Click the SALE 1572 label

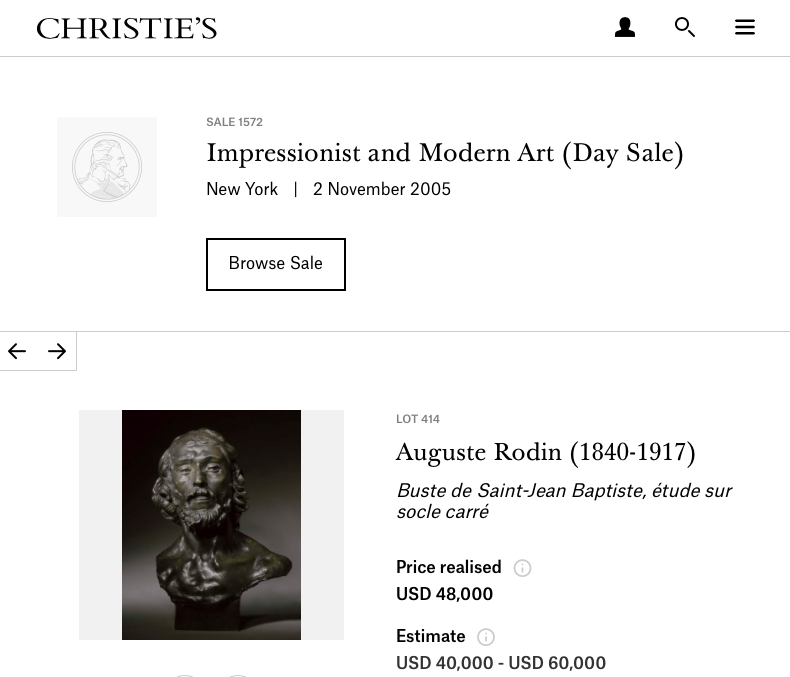click(x=234, y=122)
